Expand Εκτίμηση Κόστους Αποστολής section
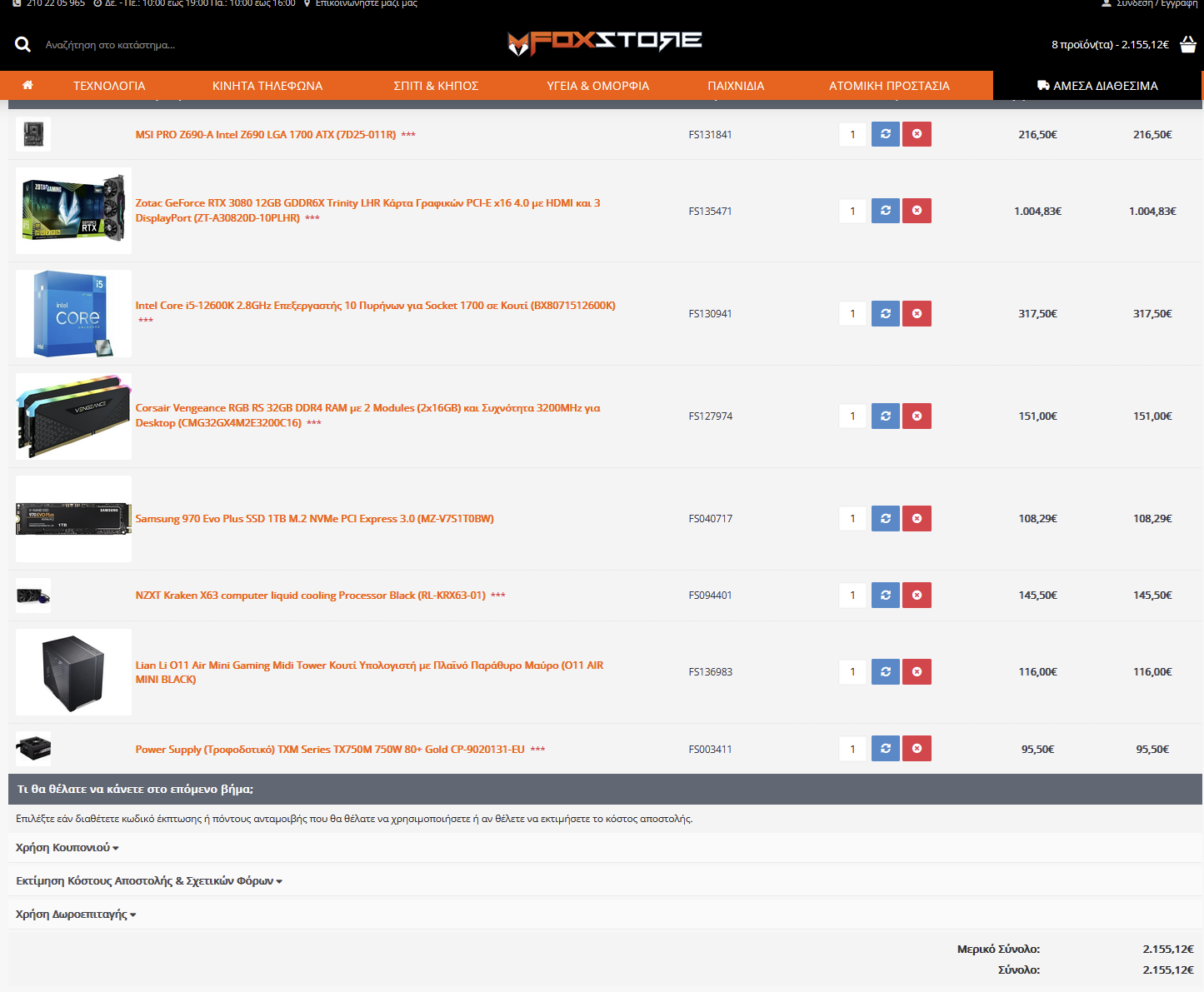1204x992 pixels. click(149, 880)
